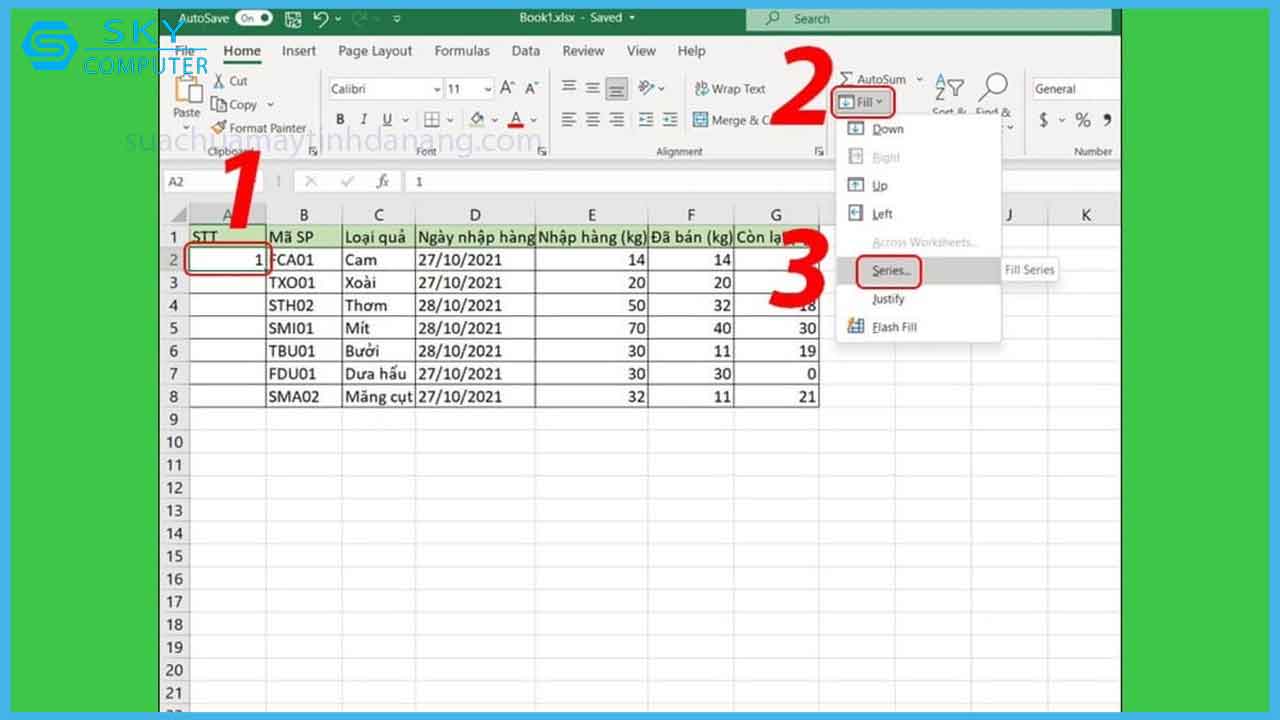Choose Justify in the Fill menu
Image resolution: width=1280 pixels, height=720 pixels.
pyautogui.click(x=918, y=299)
